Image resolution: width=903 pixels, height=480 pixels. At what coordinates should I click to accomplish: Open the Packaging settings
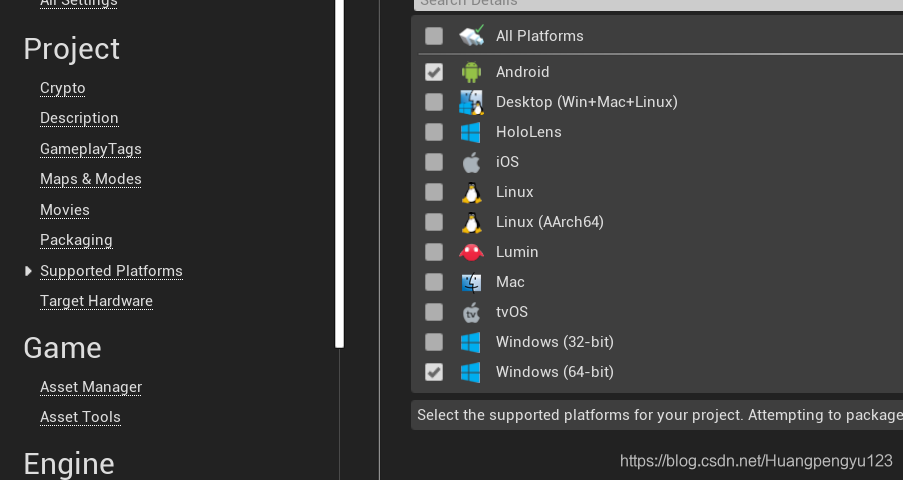[77, 240]
